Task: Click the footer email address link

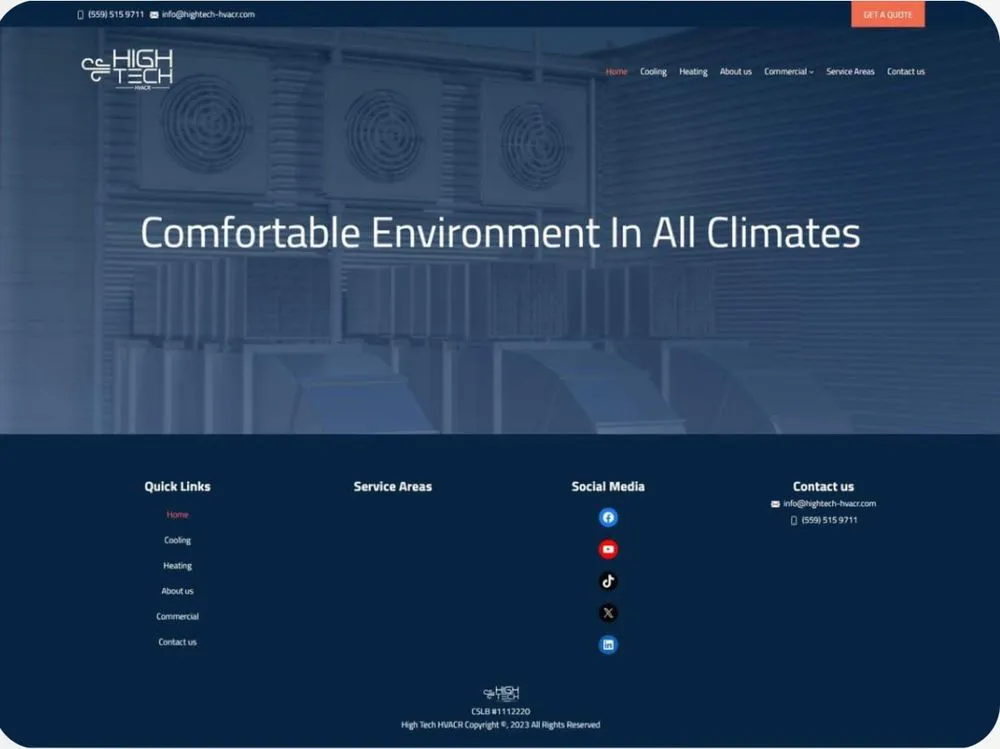Action: (829, 504)
